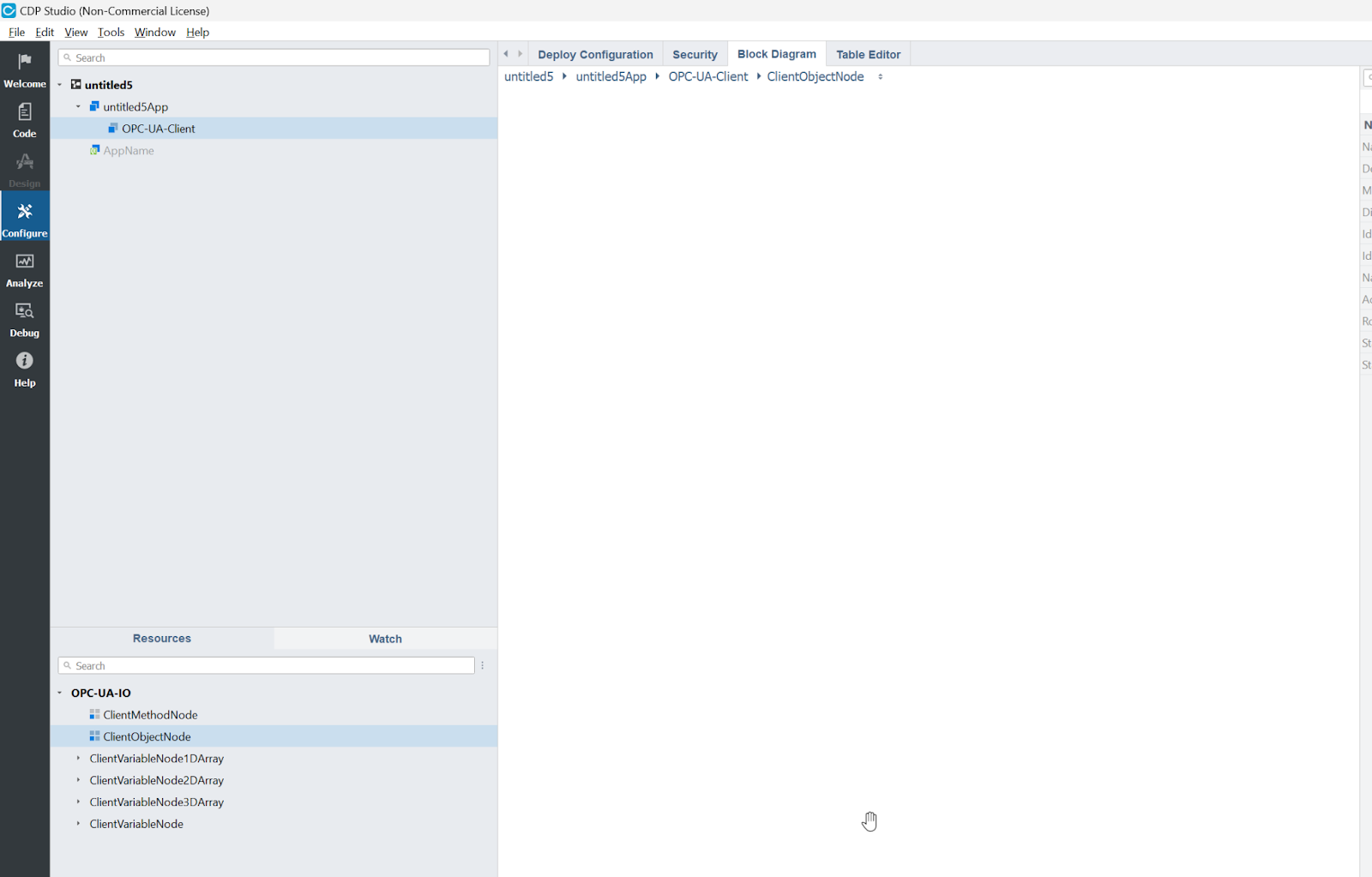Go to untitled5 in breadcrumb
This screenshot has height=877, width=1372.
pyautogui.click(x=529, y=76)
